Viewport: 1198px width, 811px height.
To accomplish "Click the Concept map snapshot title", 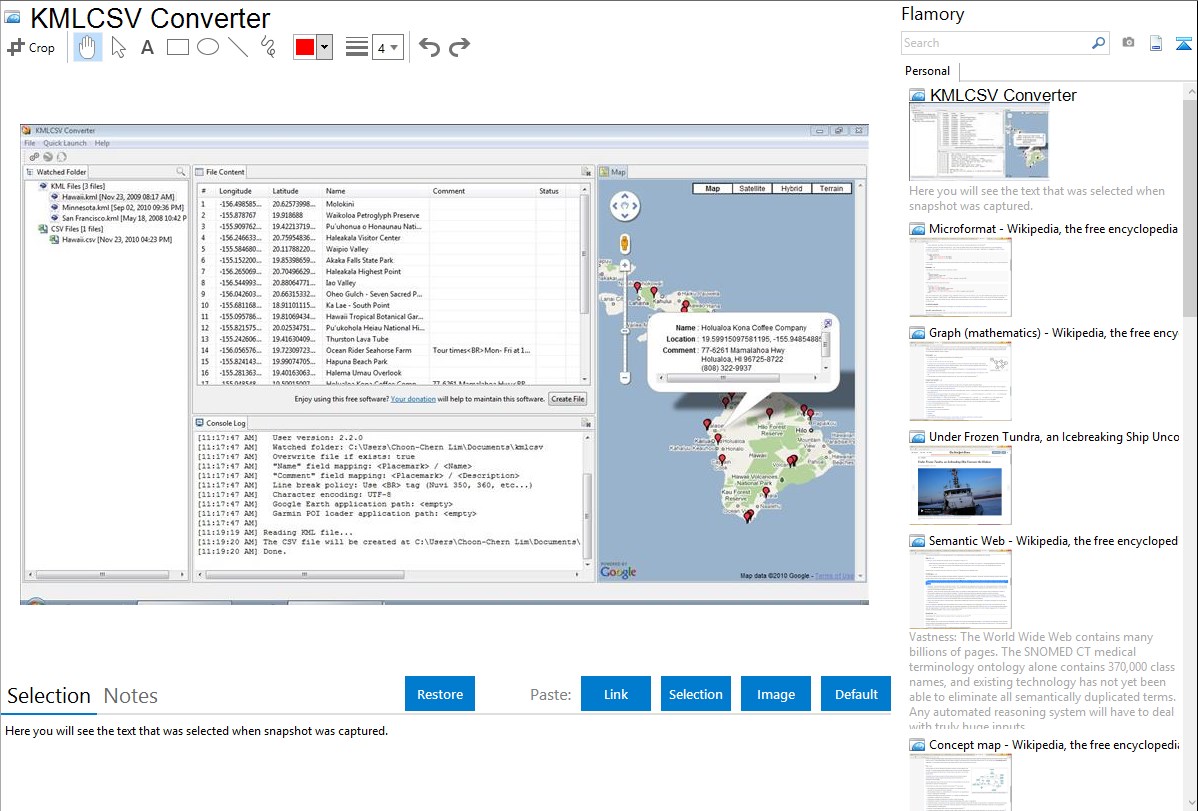I will point(1053,744).
